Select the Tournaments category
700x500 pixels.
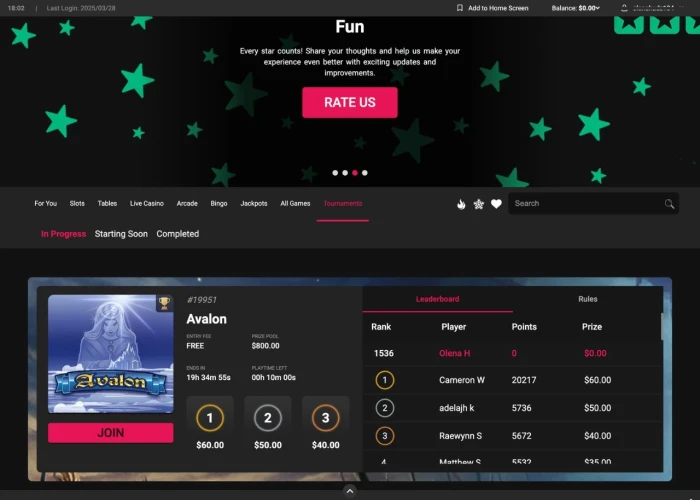coord(343,204)
